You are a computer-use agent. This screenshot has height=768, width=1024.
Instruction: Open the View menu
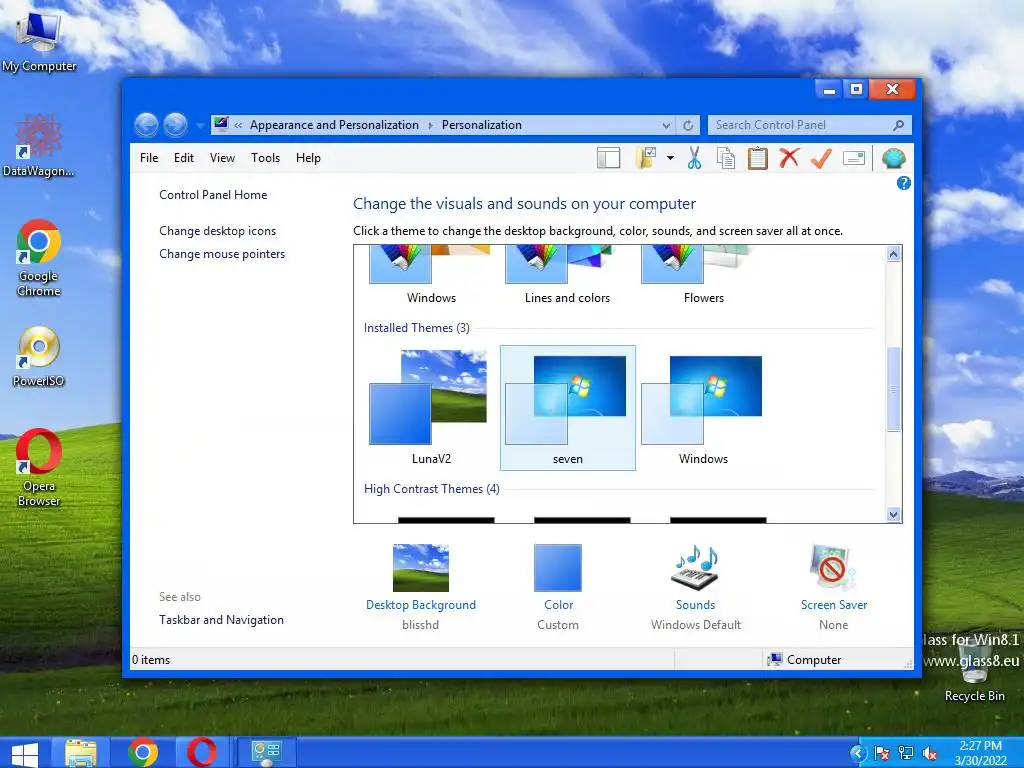pos(222,158)
